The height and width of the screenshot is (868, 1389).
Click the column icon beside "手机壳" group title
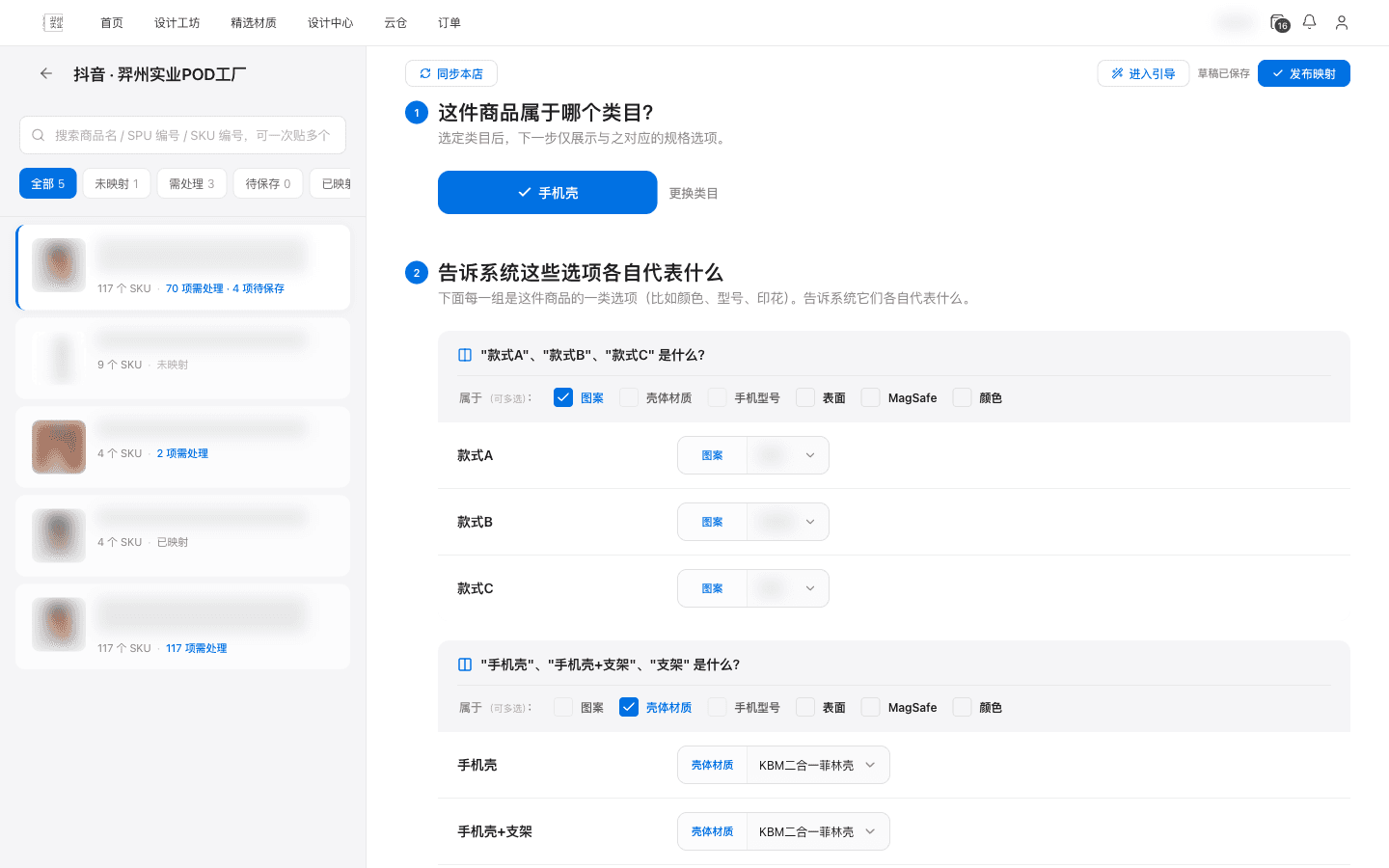pos(465,665)
